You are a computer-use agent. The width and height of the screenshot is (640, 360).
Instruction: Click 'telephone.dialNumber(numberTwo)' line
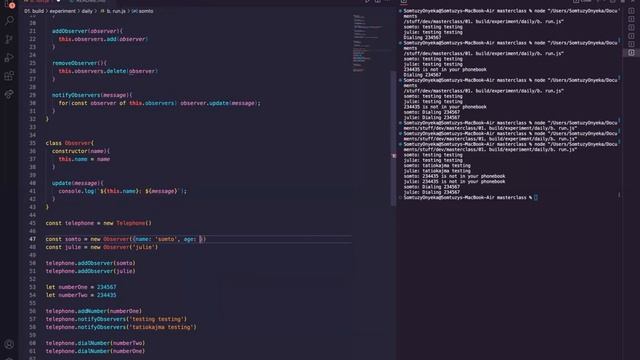click(x=95, y=343)
